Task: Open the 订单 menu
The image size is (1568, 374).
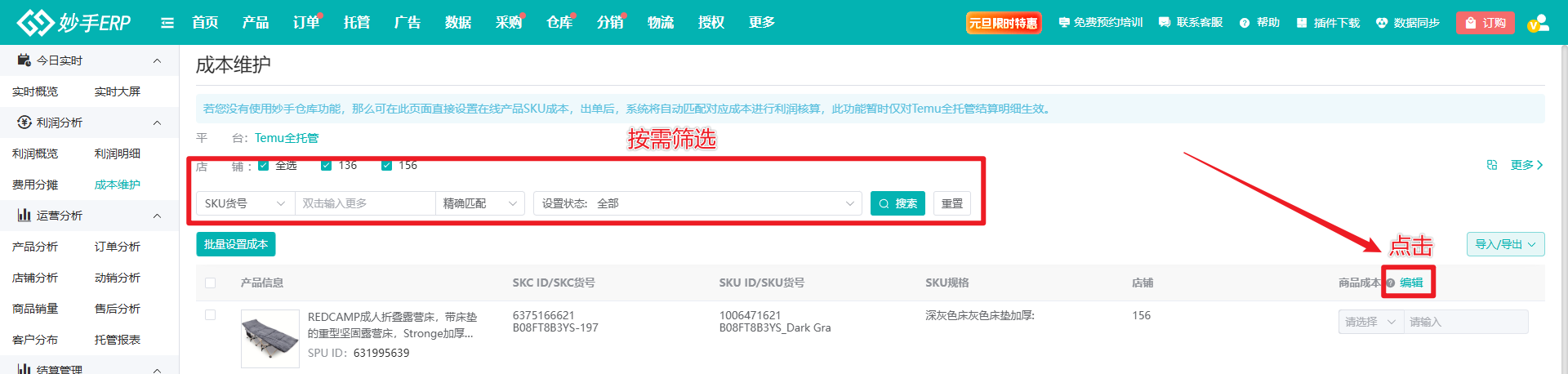Action: 306,22
